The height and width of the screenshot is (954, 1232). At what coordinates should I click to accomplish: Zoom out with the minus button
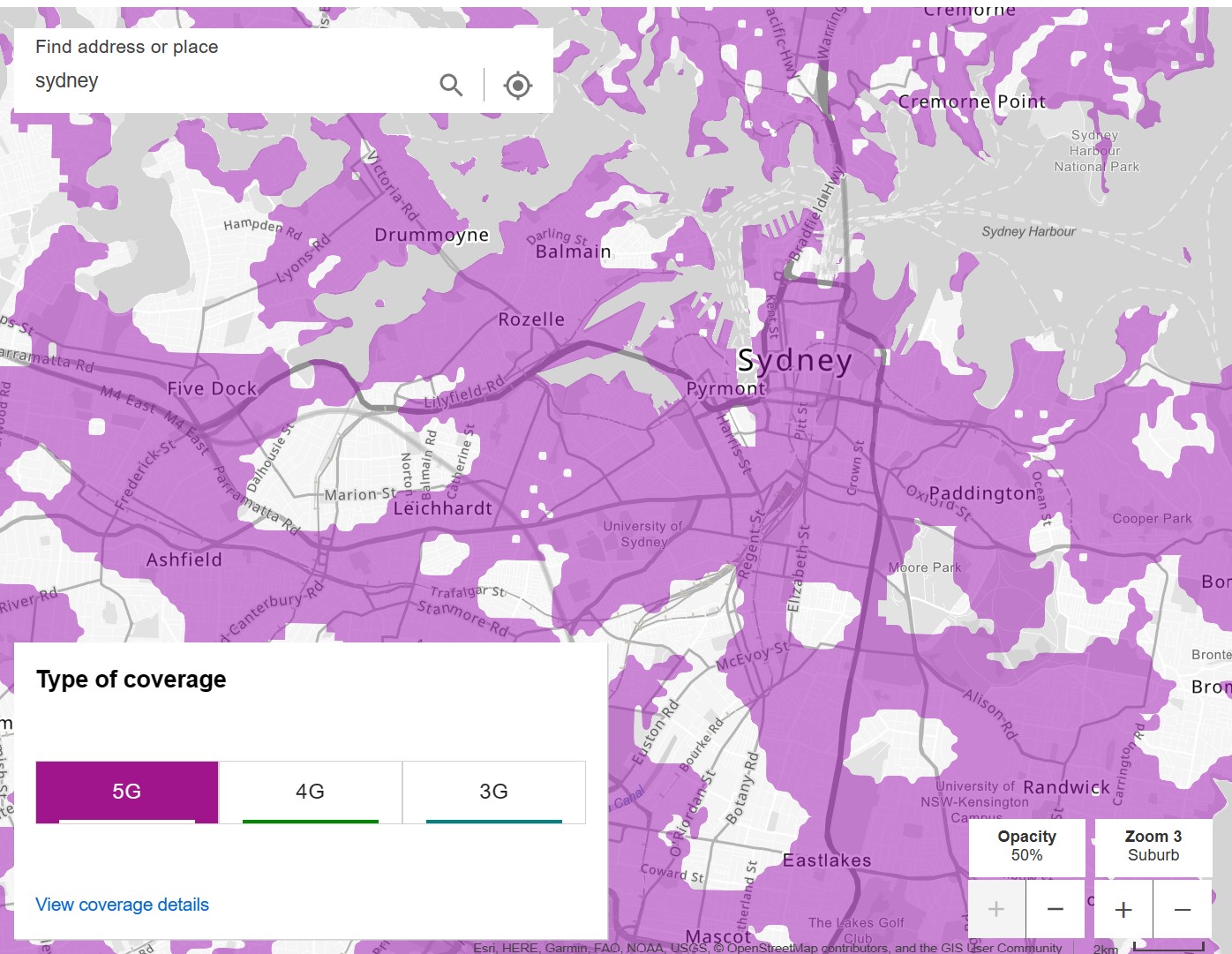click(1183, 909)
